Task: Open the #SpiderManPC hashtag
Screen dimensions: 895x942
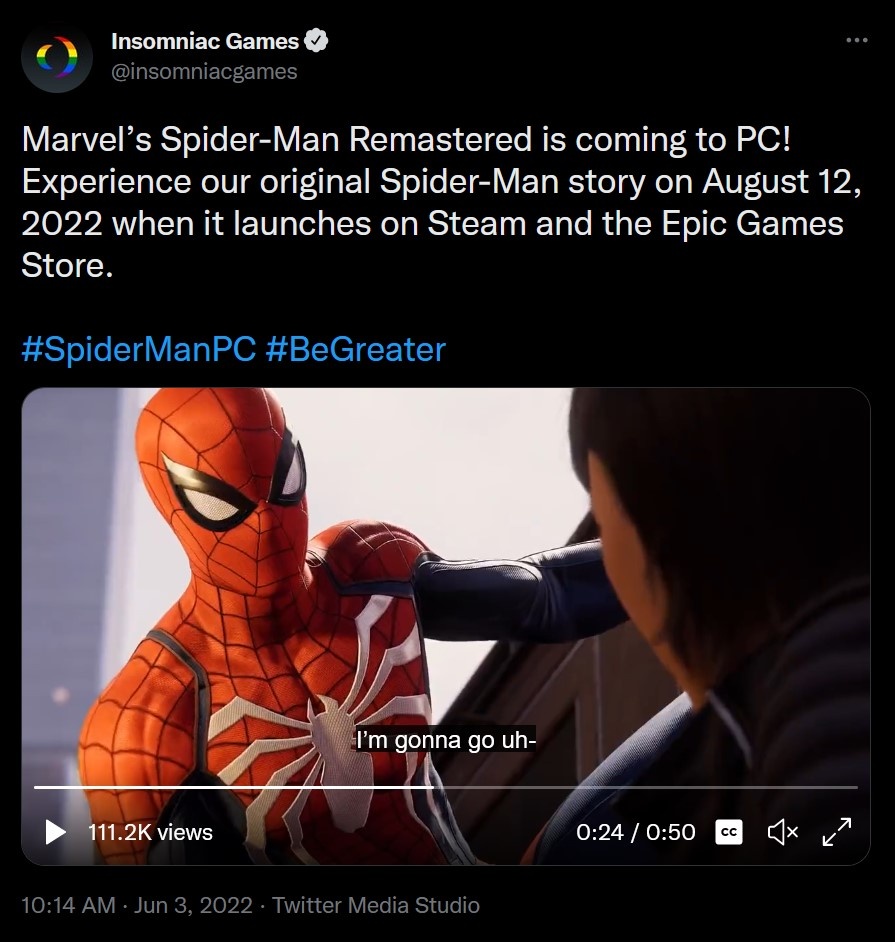Action: point(138,349)
